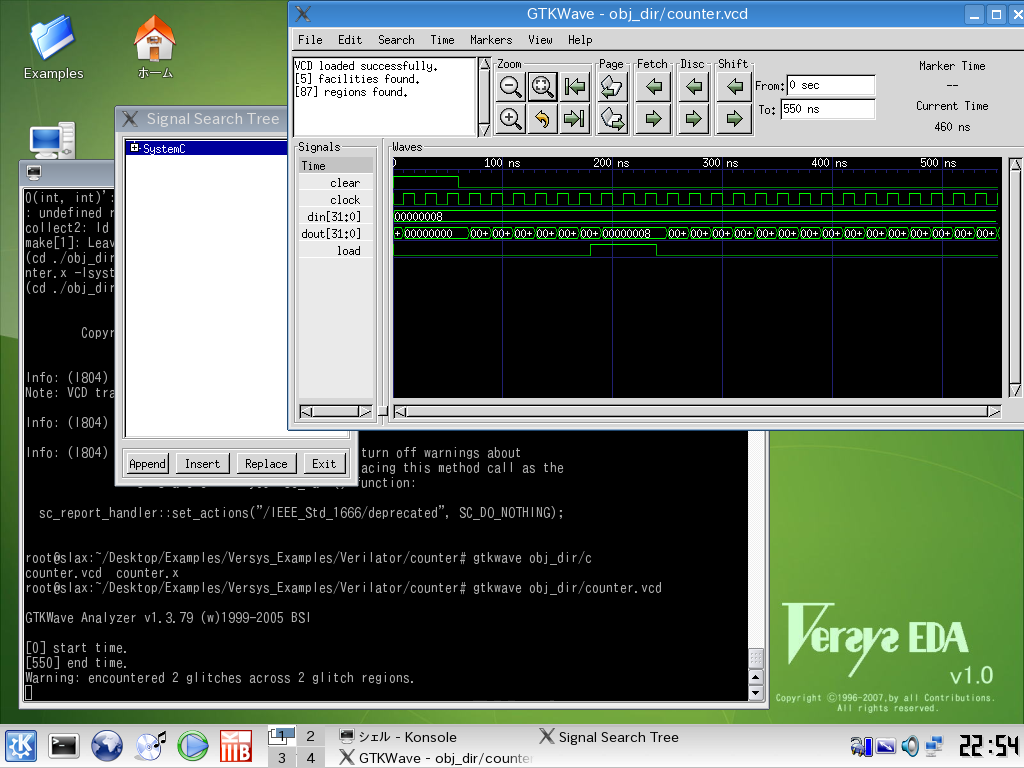Viewport: 1024px width, 768px height.
Task: Click the Insert button in Signal Search Tree
Action: (x=202, y=464)
